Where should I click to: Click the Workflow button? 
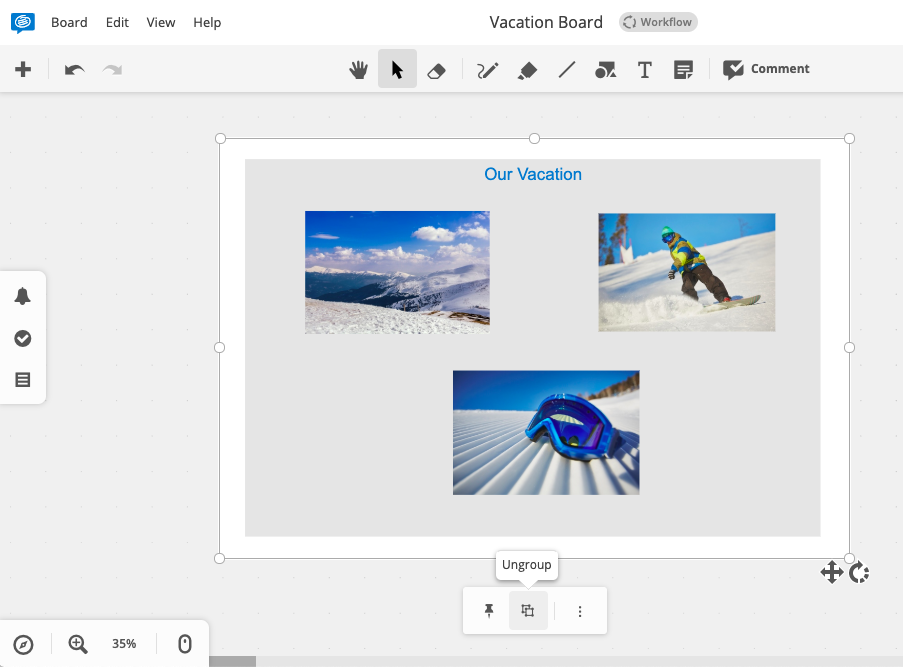(658, 22)
